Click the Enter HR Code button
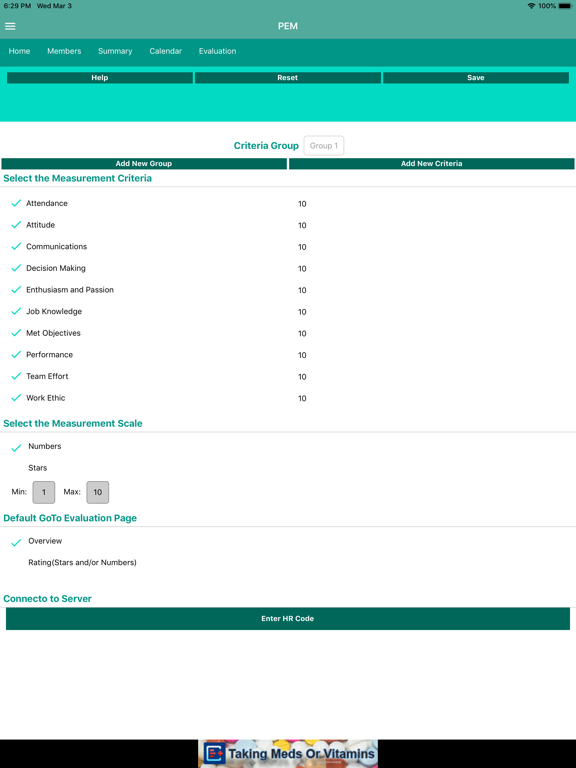 click(288, 619)
